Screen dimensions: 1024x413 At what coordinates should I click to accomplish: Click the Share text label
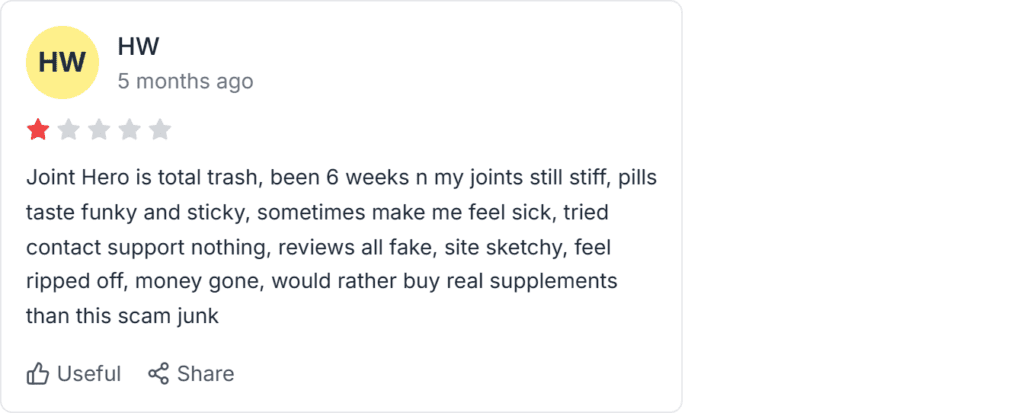tap(206, 374)
